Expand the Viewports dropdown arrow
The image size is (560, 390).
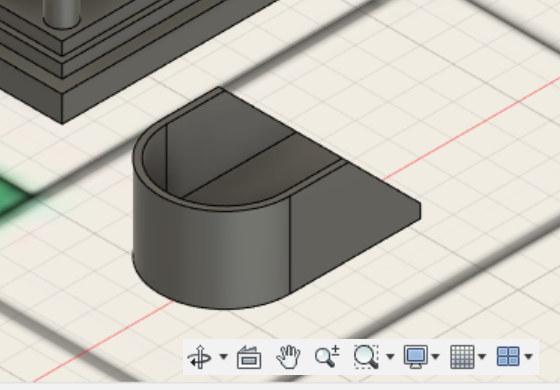(x=529, y=356)
